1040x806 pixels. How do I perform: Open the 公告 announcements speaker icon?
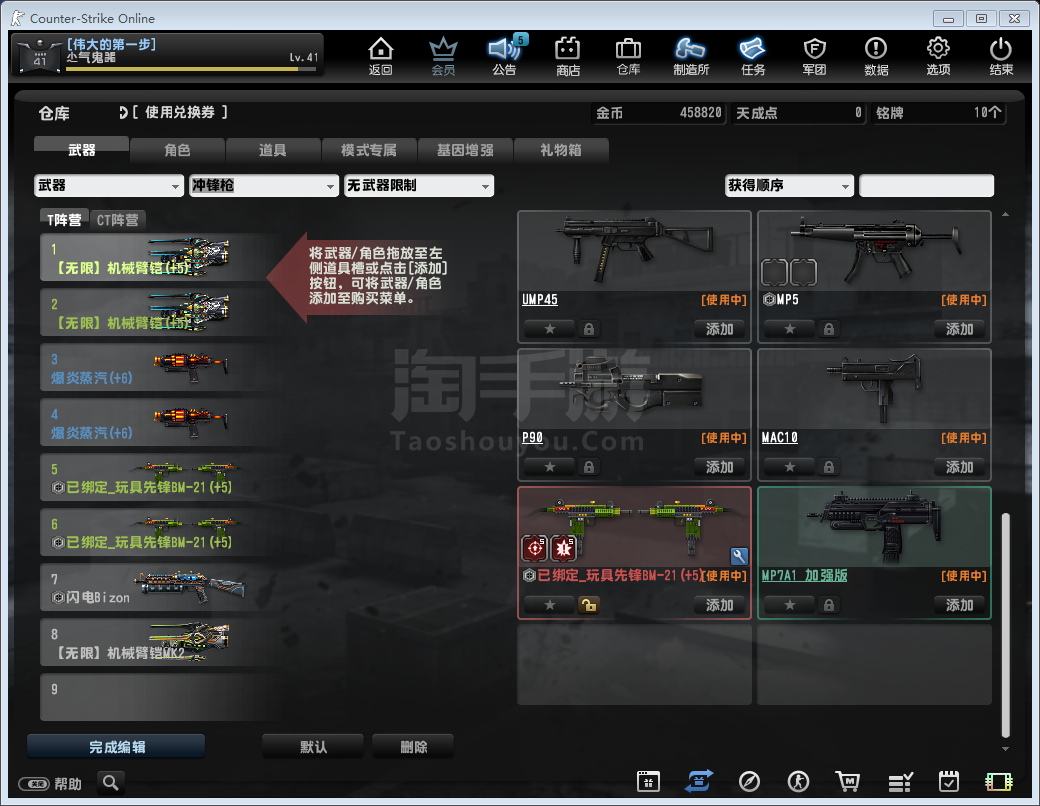click(x=505, y=56)
